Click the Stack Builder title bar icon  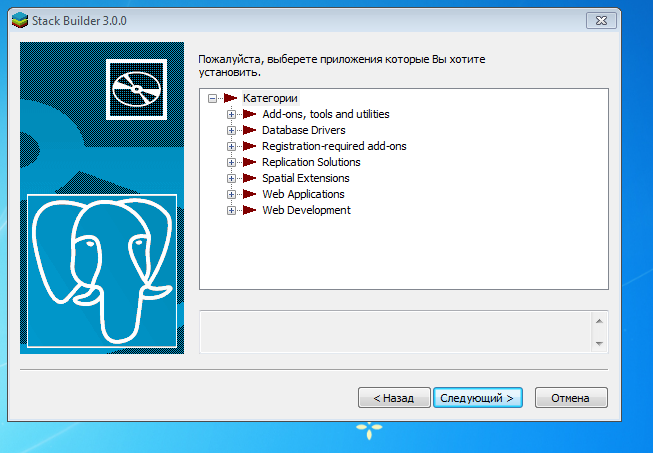[20, 20]
